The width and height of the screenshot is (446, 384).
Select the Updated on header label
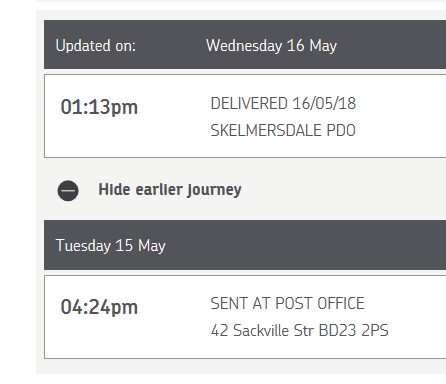tap(96, 46)
